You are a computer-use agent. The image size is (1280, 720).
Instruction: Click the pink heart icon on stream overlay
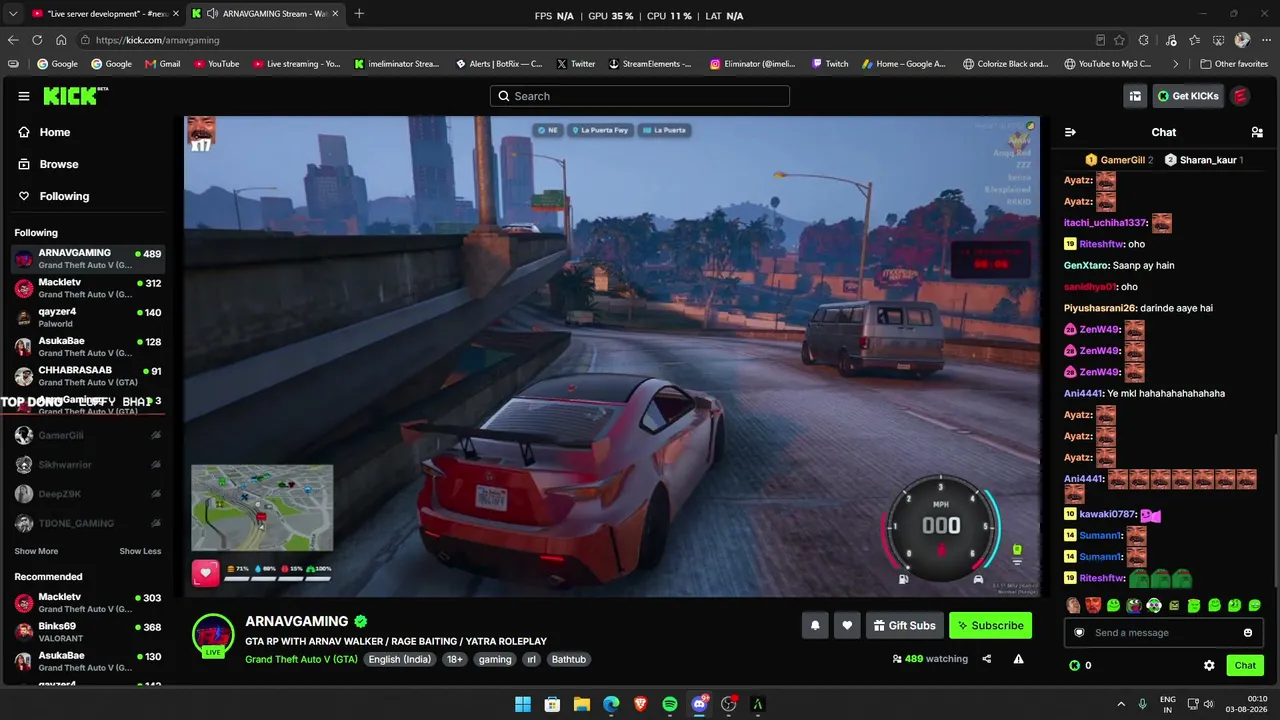(205, 573)
